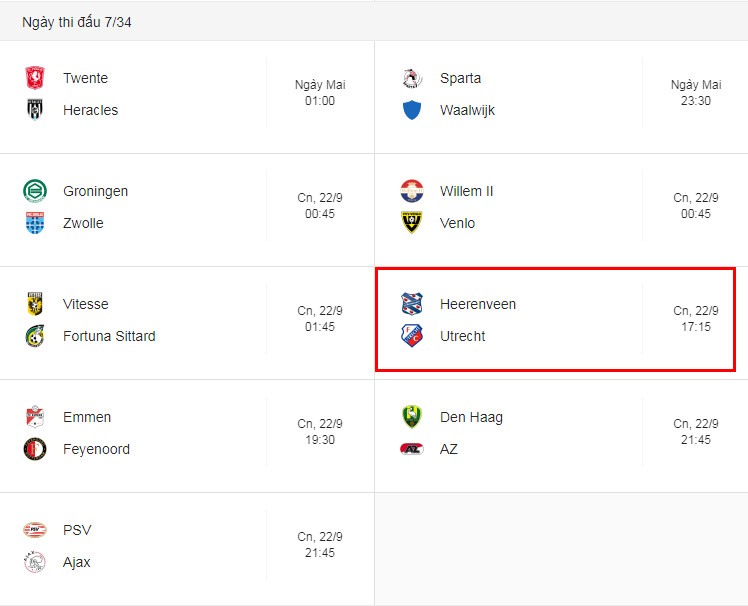
Task: Open the Emmen vs Feyenoord 19:30 kickoff
Action: pyautogui.click(x=320, y=431)
